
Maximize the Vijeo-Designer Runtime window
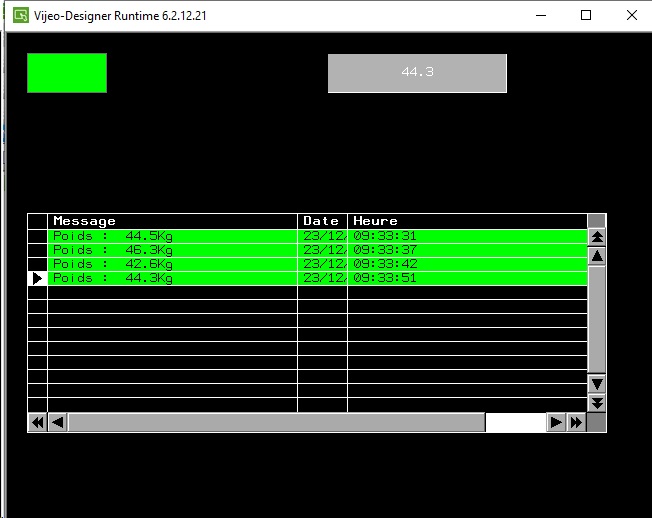586,16
